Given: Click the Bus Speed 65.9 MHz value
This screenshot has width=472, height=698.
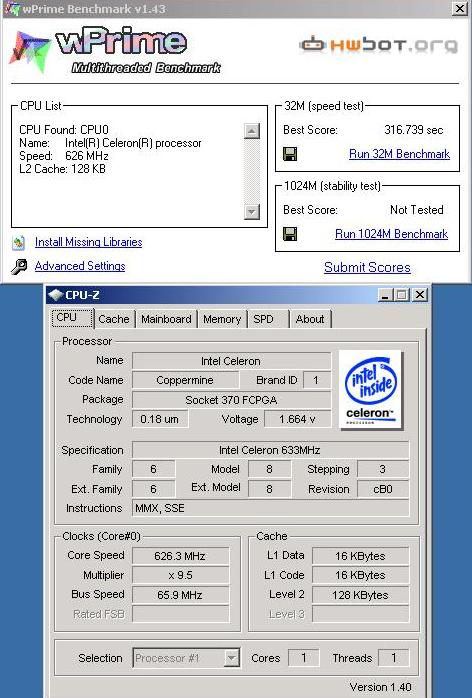Looking at the screenshot, I should [x=180, y=595].
